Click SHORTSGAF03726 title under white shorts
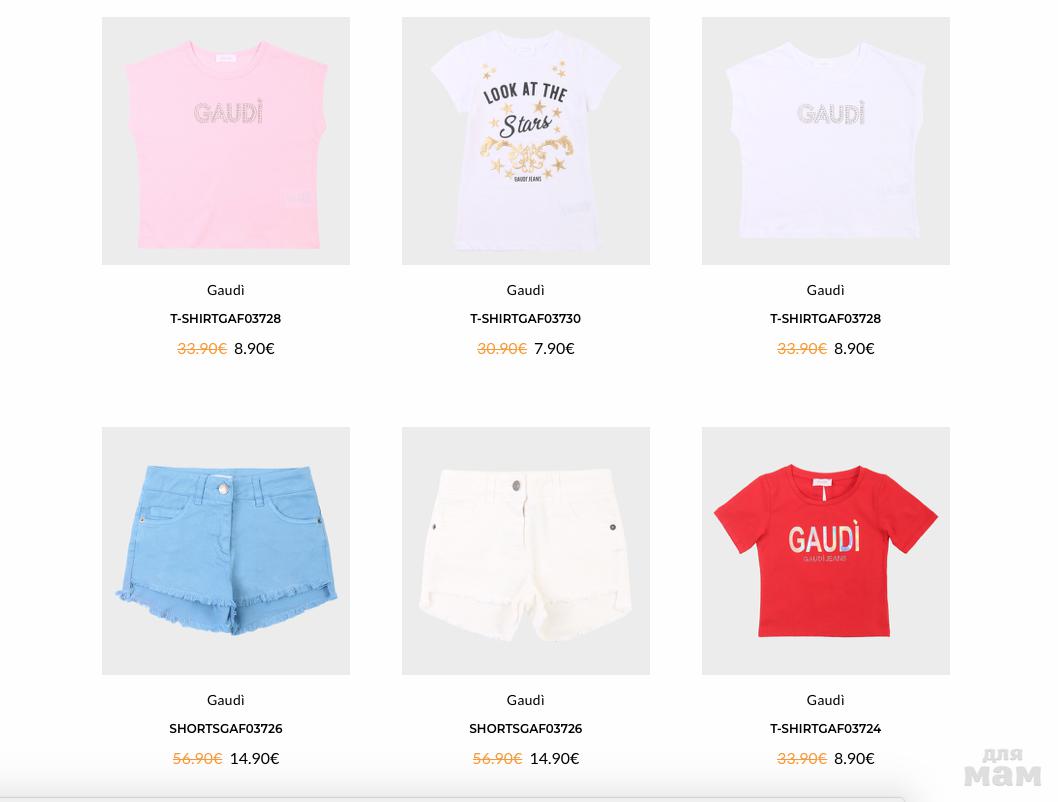The image size is (1058, 802). (526, 728)
